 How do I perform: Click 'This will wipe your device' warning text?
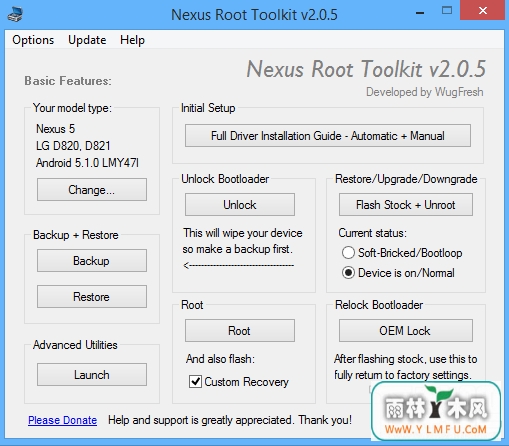click(x=243, y=233)
